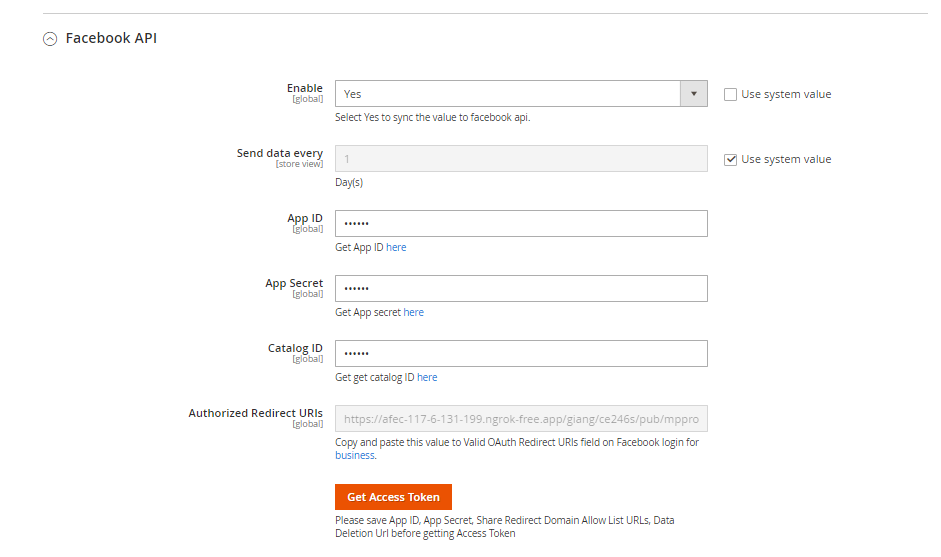Open the Get App secret here link
The image size is (941, 557).
[413, 312]
